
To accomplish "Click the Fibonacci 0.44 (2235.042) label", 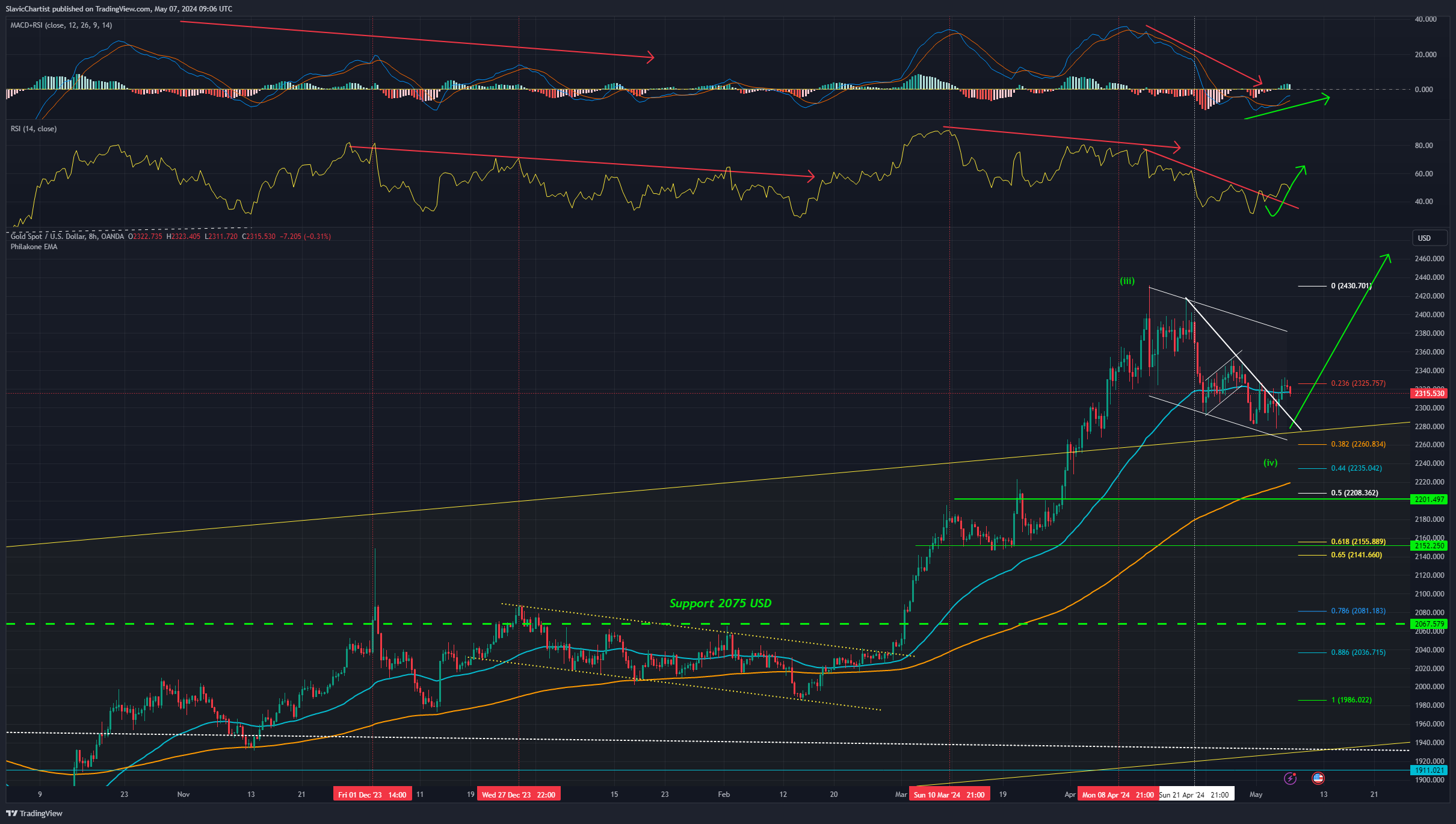I will (x=1356, y=468).
